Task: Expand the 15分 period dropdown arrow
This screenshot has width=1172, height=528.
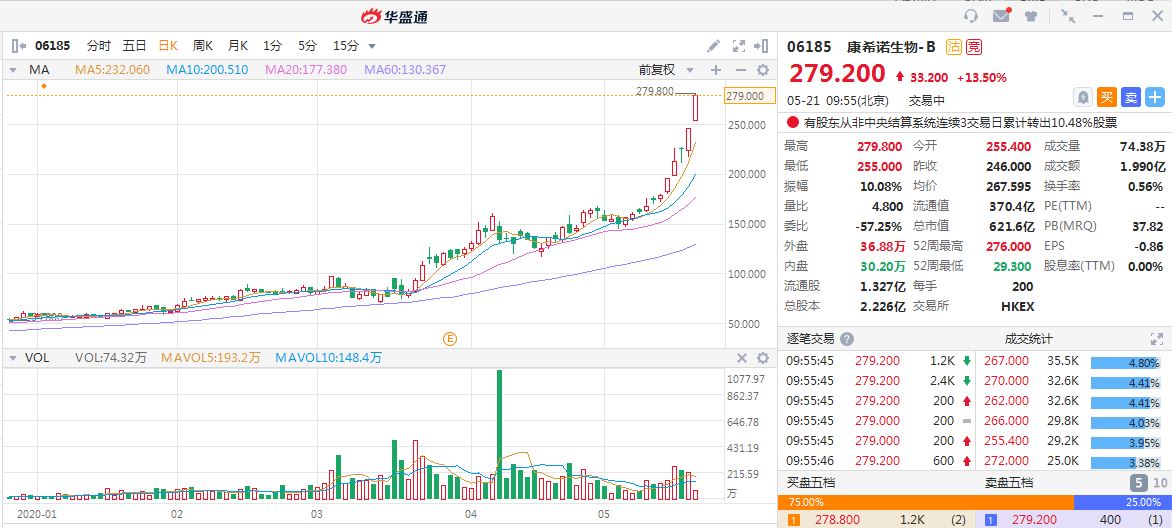Action: 372,46
